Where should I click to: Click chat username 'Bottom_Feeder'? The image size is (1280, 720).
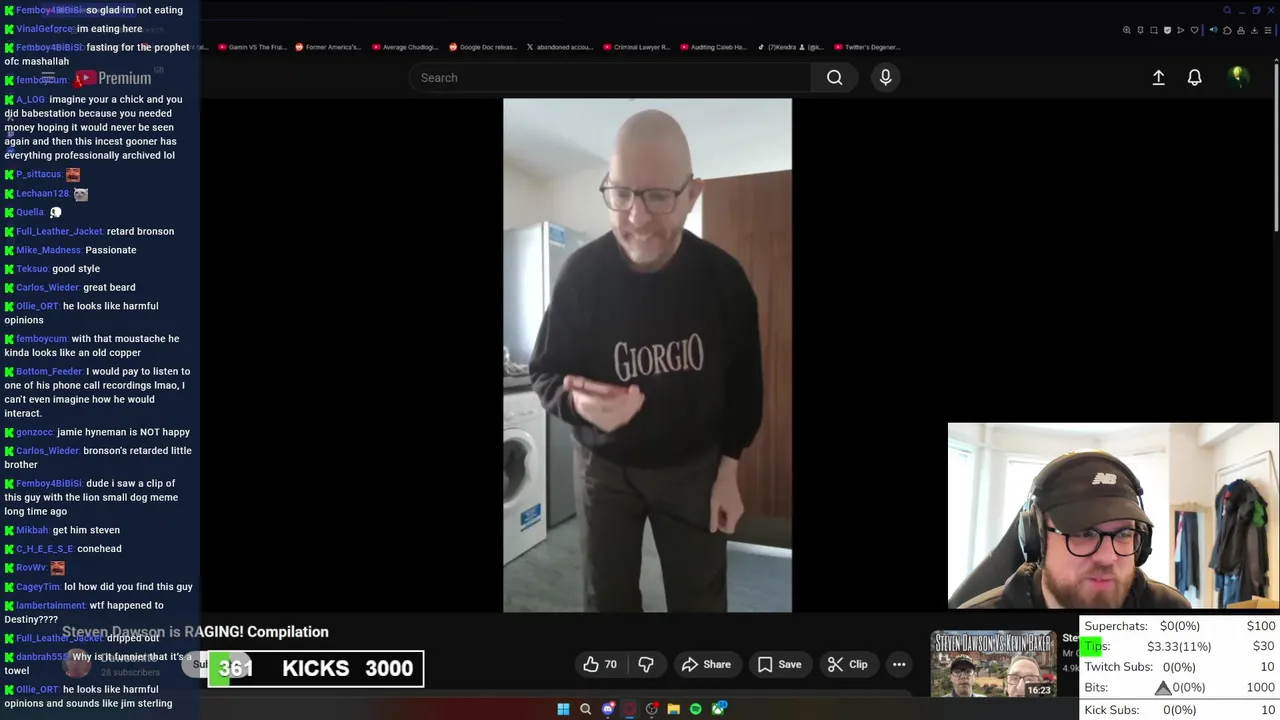(49, 371)
